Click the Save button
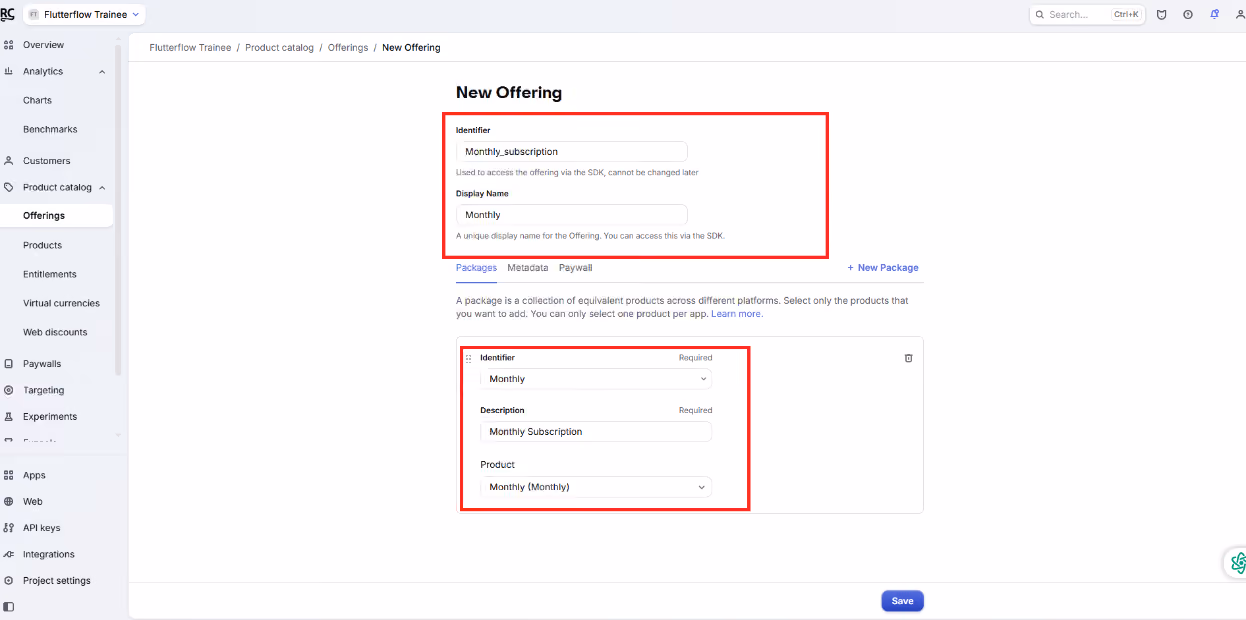Viewport: 1246px width, 620px height. (x=902, y=601)
